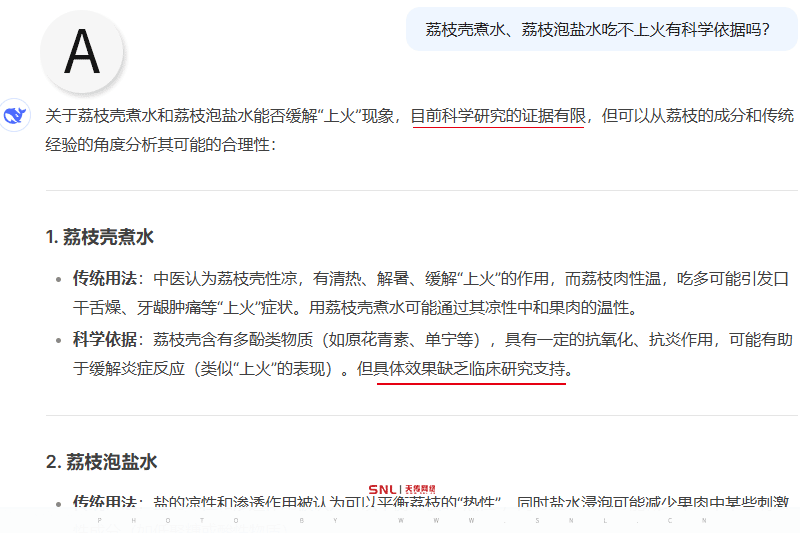Viewport: 800px width, 533px height.
Task: Click the first bullet dot under 荔枝壳煮水
Action: tap(58, 278)
